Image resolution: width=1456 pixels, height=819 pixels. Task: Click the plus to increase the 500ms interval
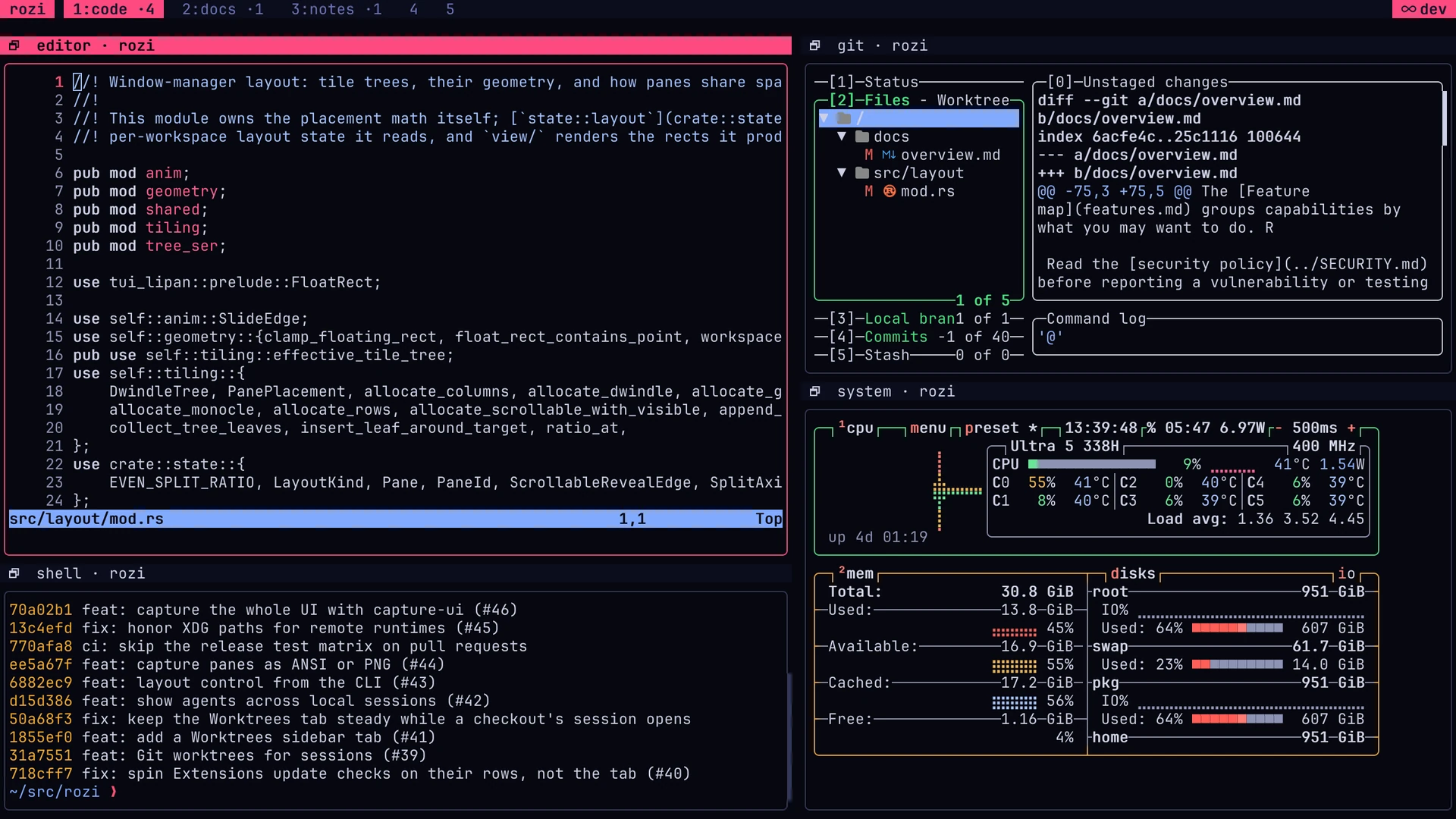pos(1351,428)
